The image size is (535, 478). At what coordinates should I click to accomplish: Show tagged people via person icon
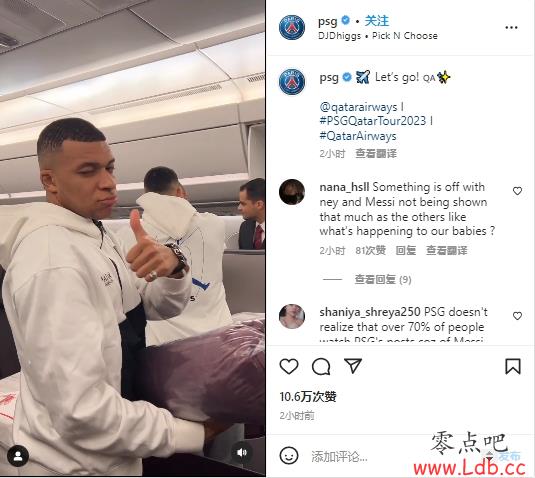point(18,456)
